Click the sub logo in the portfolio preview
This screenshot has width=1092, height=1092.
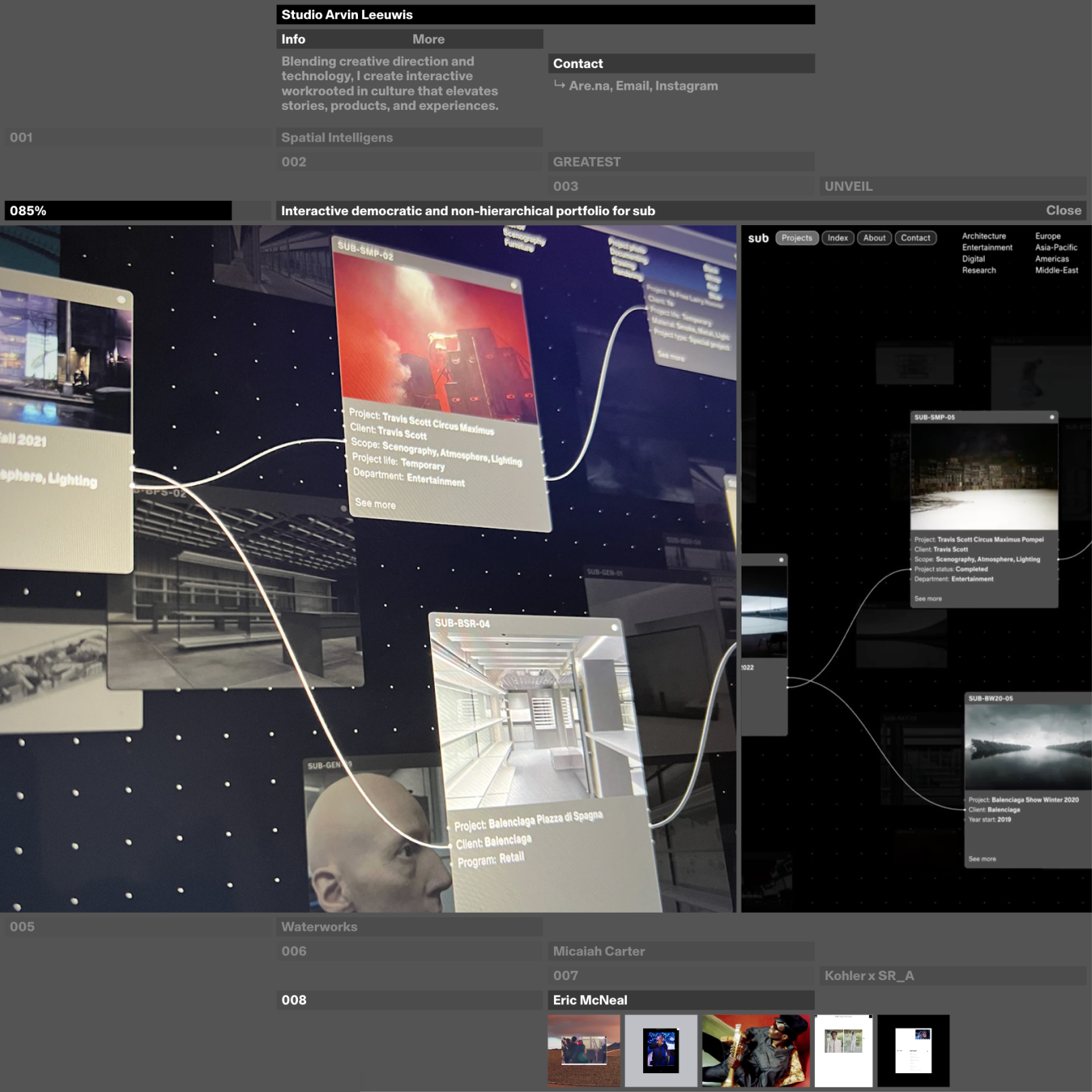coord(758,238)
